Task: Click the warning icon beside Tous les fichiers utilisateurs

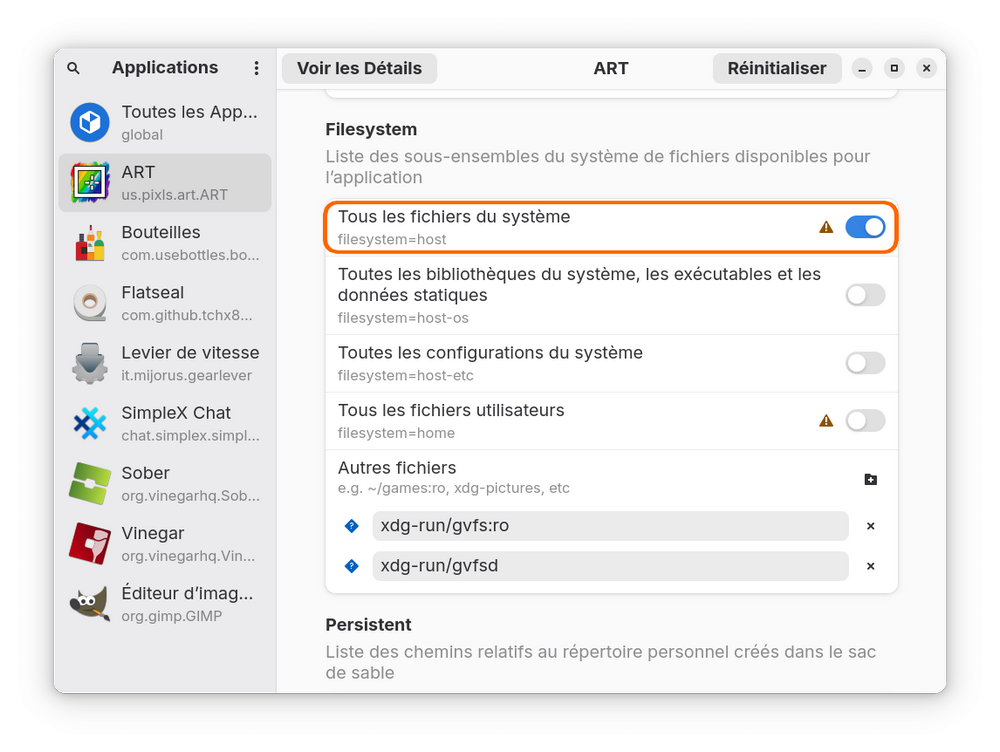Action: pos(826,421)
